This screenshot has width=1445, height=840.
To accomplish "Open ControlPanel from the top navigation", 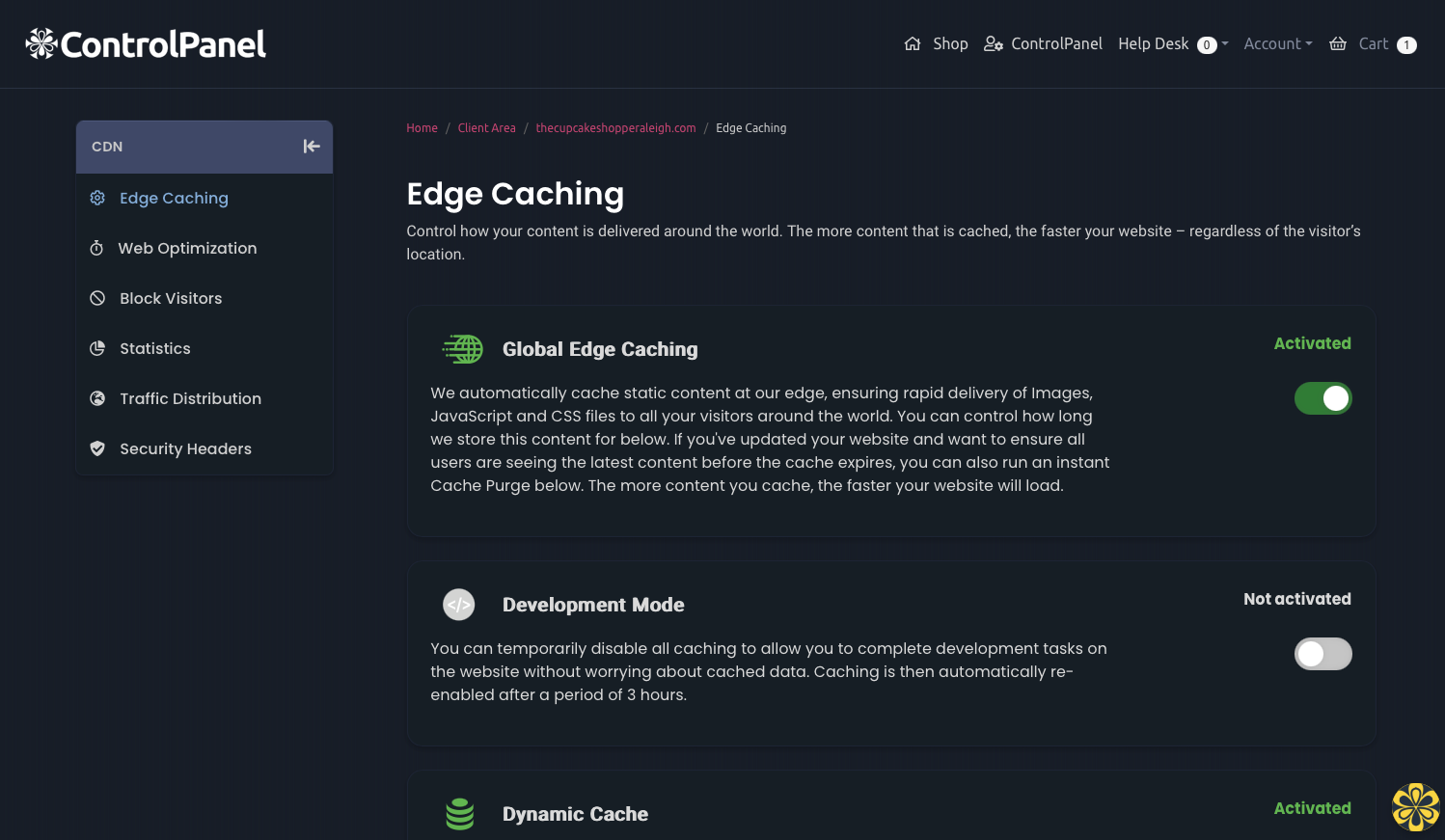I will pyautogui.click(x=1056, y=43).
